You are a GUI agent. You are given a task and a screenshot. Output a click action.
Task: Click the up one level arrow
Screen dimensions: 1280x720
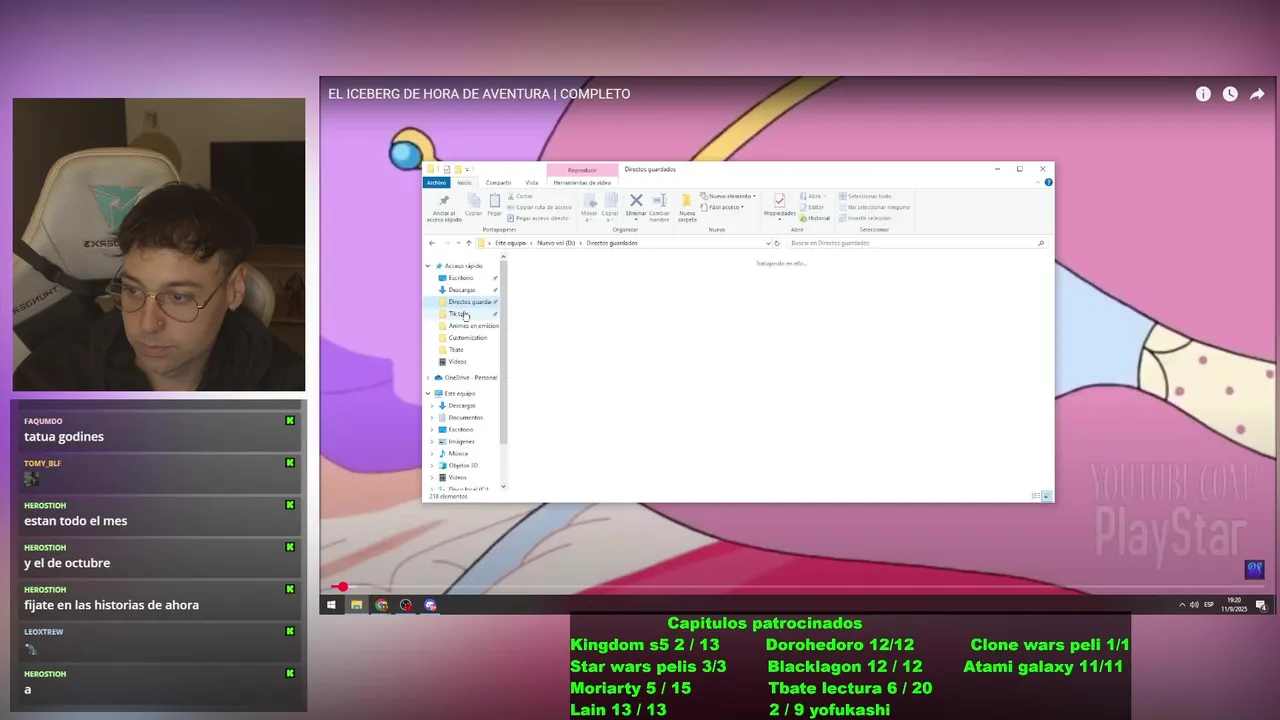(x=468, y=243)
